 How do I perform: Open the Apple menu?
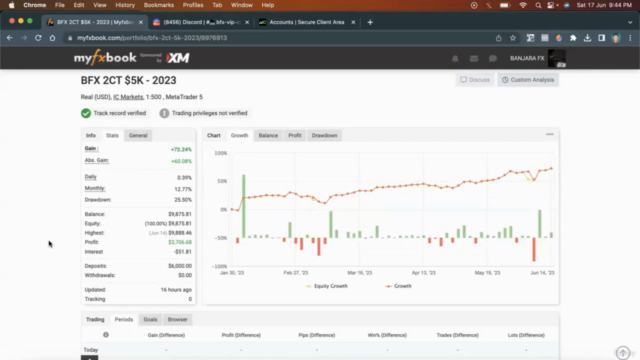click(x=11, y=5)
